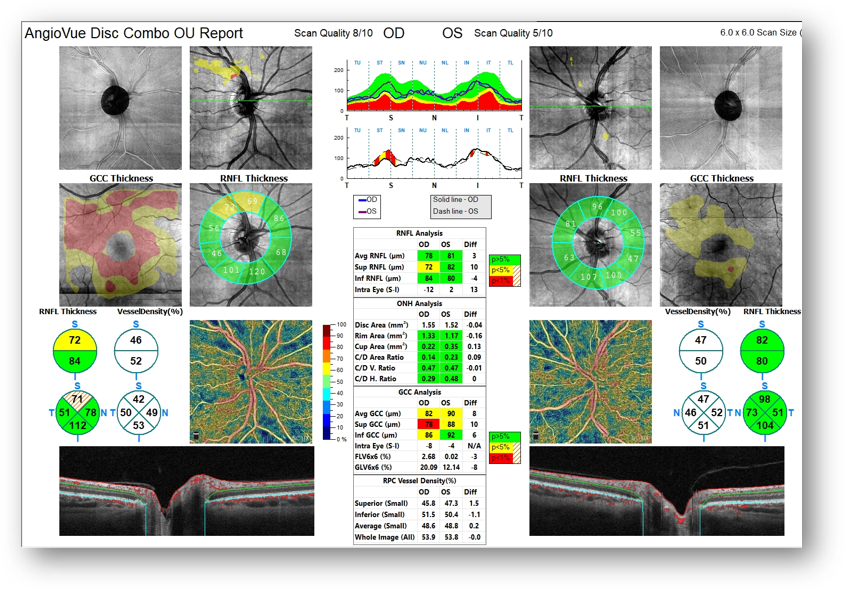The width and height of the screenshot is (844, 591).
Task: Click the yellow Sup RNFL OD value 72
Action: click(x=428, y=269)
